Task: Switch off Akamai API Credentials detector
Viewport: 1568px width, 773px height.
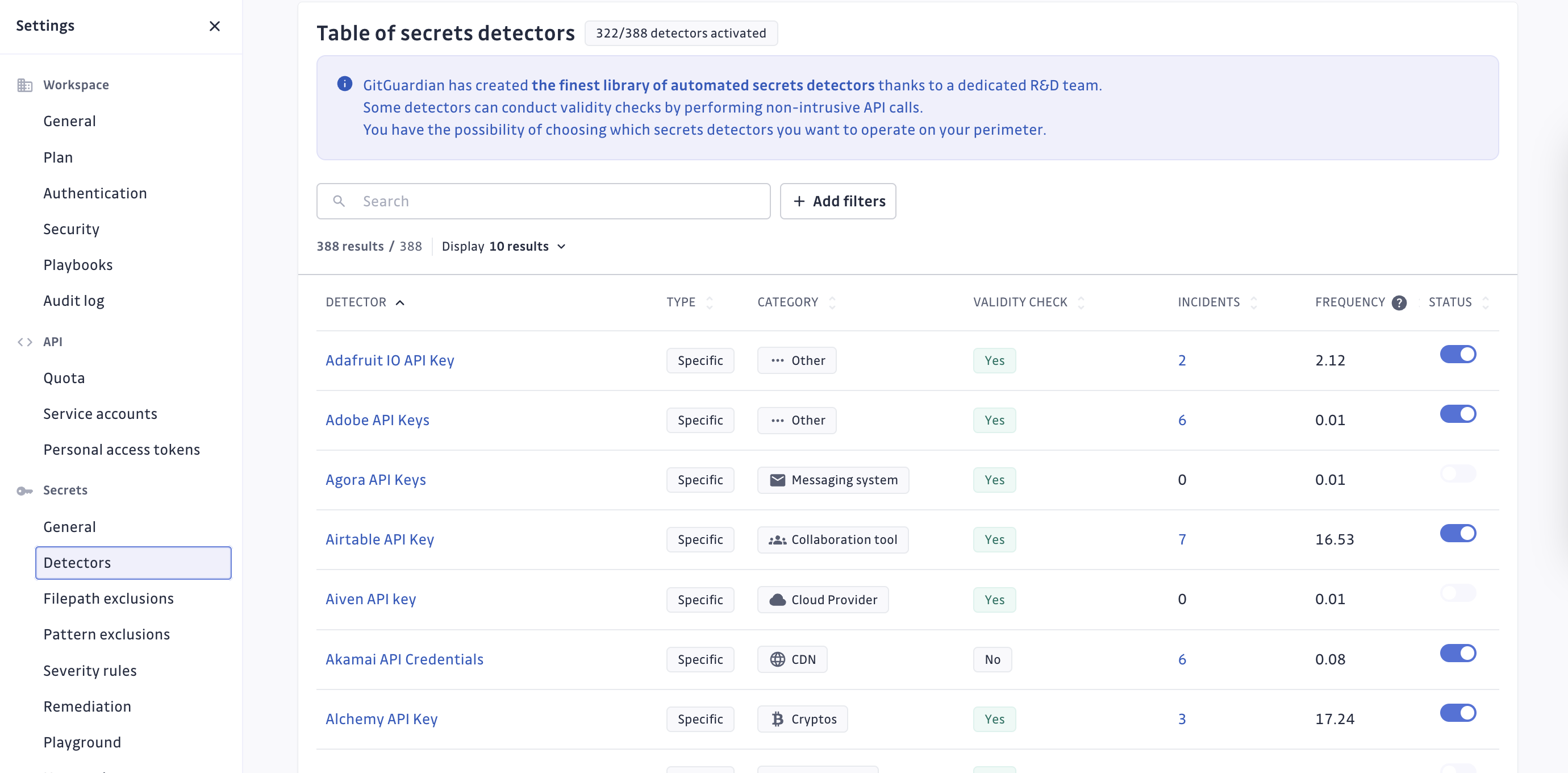Action: pos(1457,654)
